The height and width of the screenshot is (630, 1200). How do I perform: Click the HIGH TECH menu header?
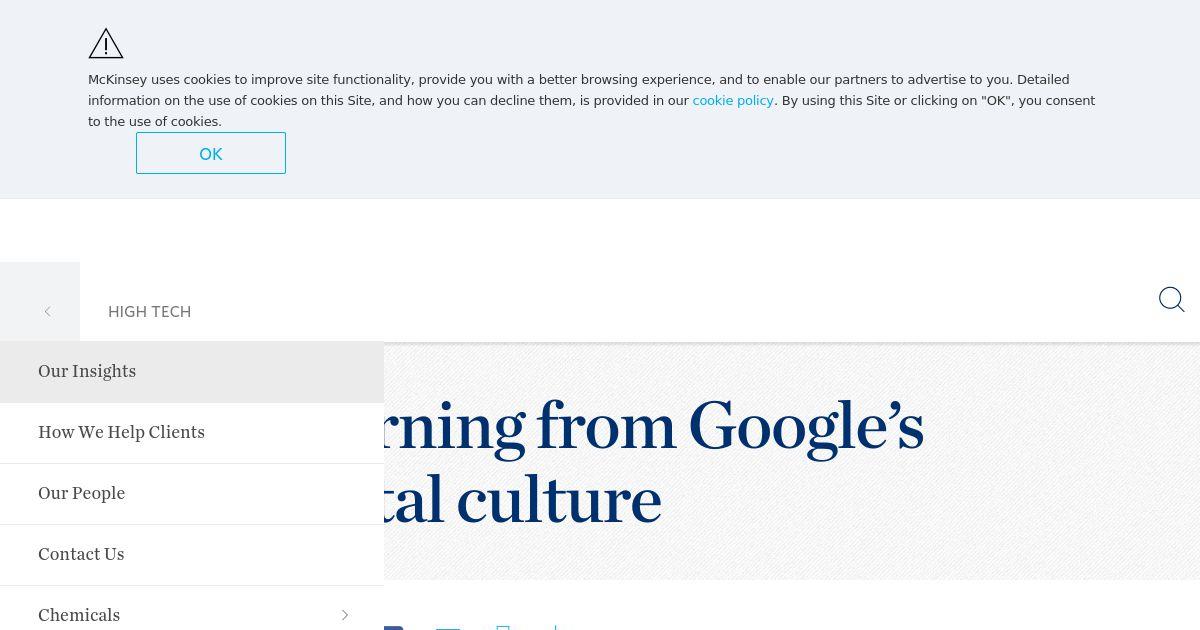(x=149, y=312)
